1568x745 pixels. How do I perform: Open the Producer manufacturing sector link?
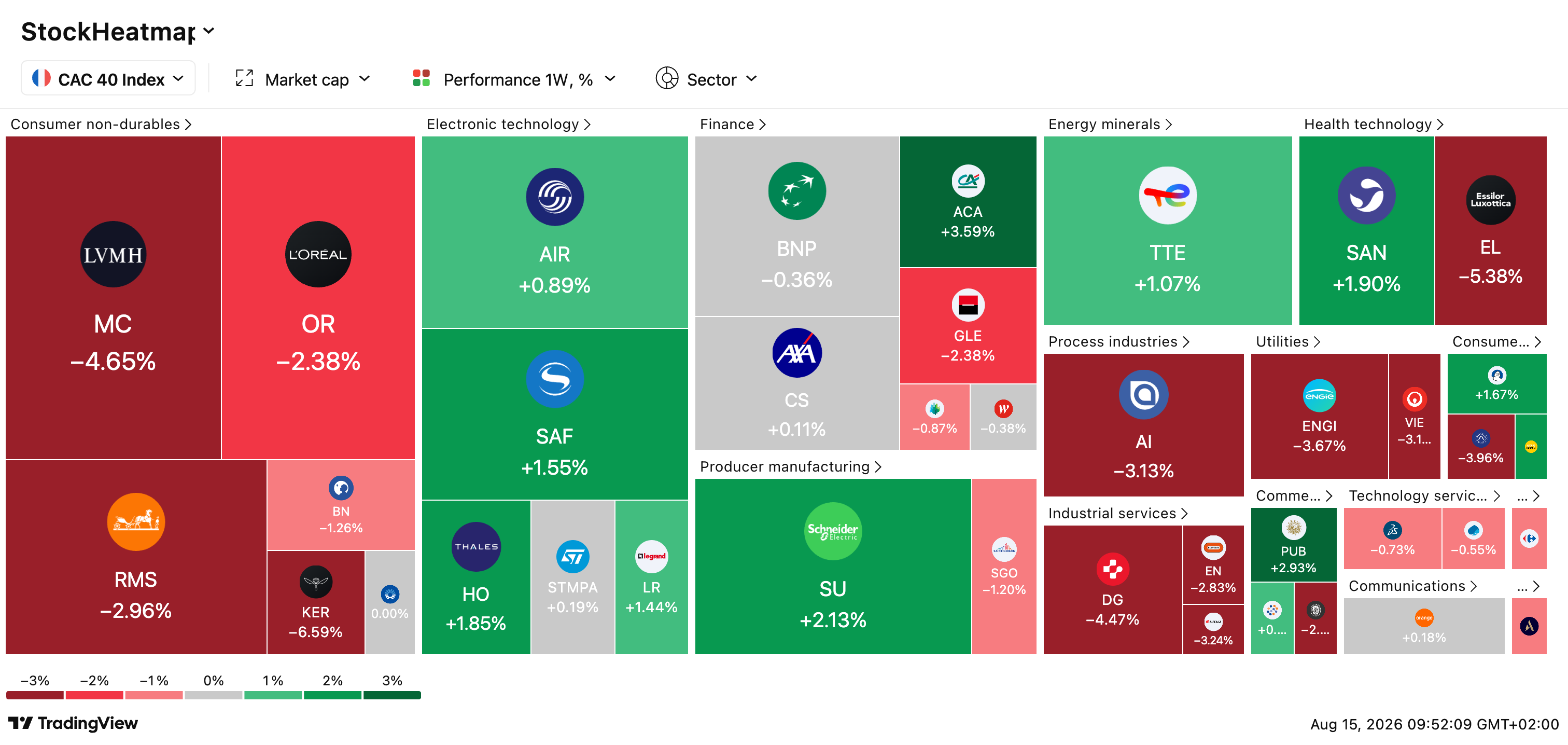(790, 466)
